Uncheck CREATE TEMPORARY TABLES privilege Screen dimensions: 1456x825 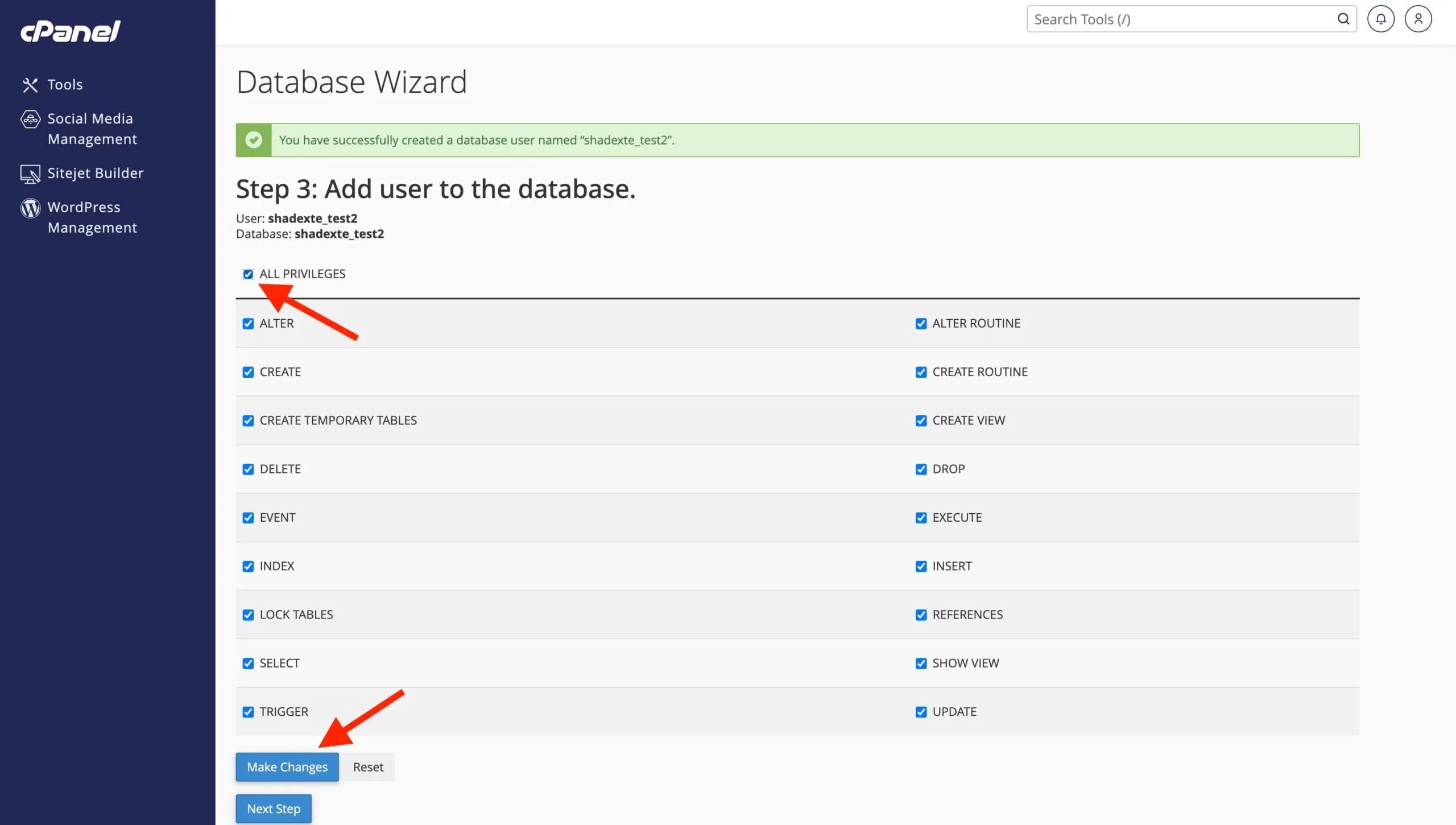[248, 420]
